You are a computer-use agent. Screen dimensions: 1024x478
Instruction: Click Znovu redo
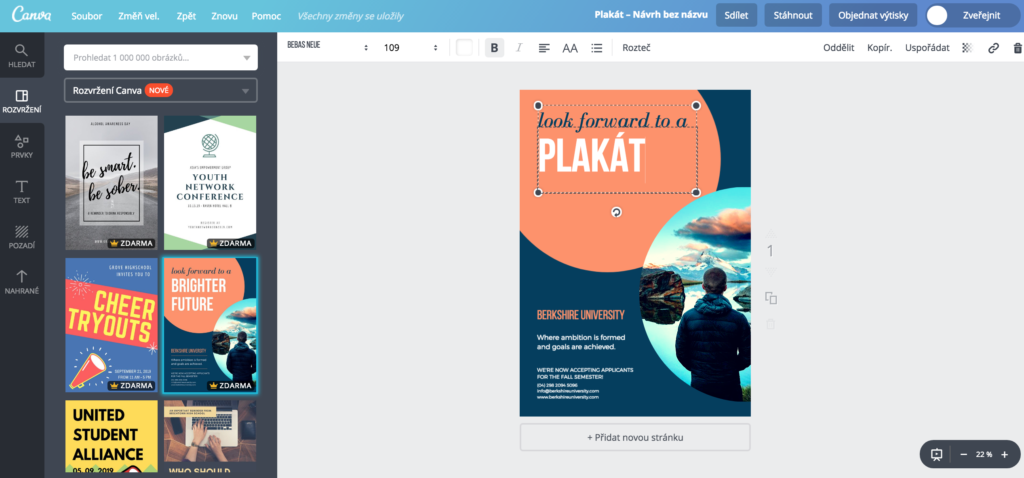click(224, 16)
